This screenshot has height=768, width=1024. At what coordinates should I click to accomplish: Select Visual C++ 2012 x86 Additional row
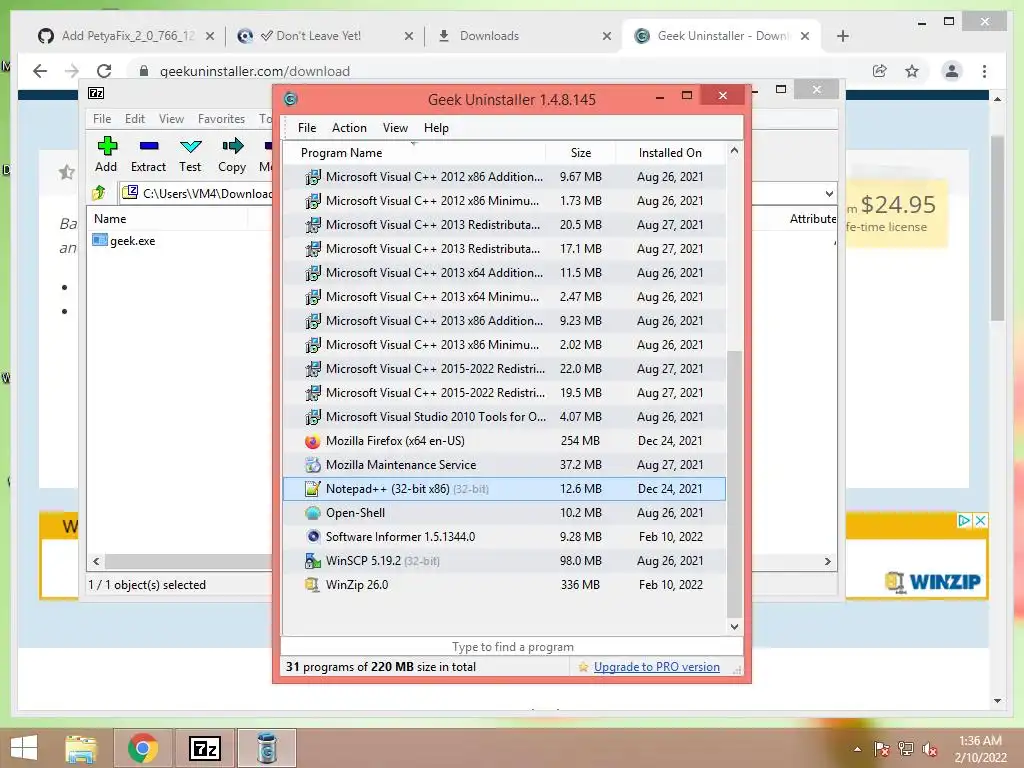point(504,177)
